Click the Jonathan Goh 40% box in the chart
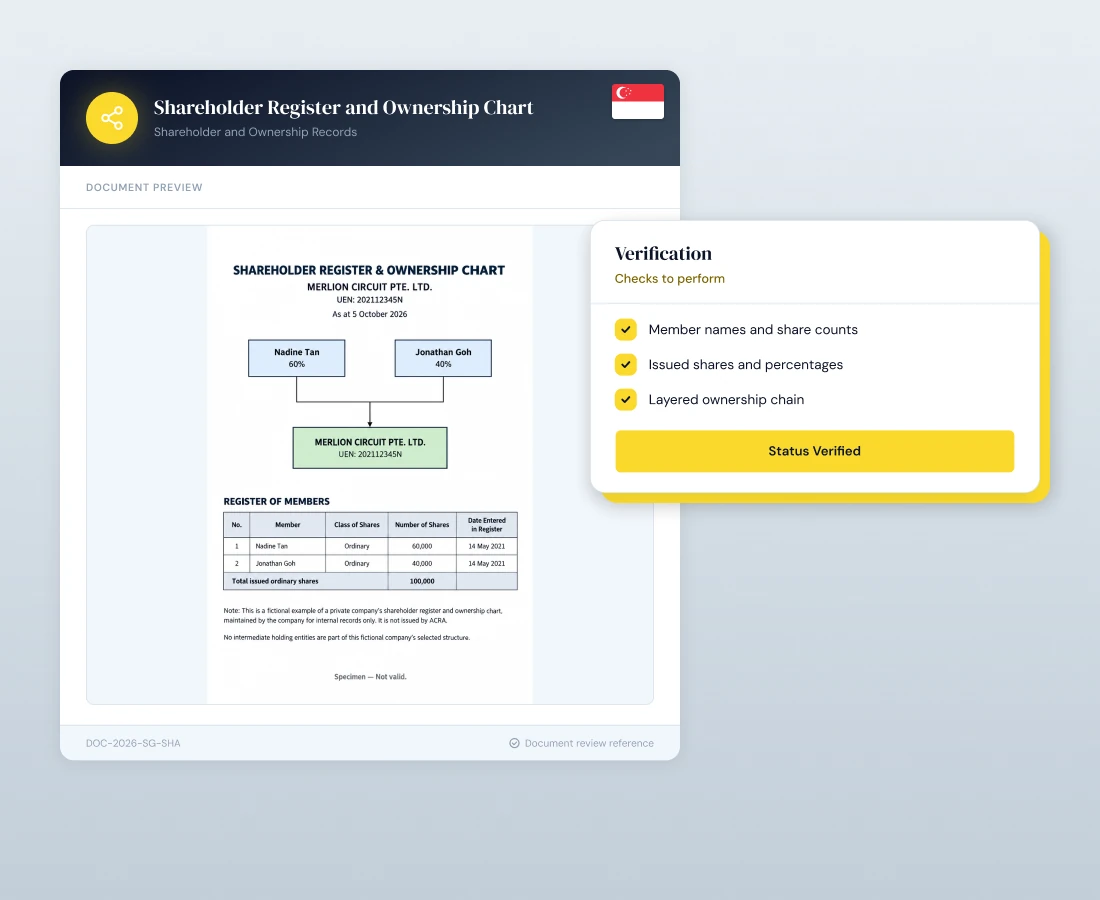Viewport: 1100px width, 900px height. [443, 358]
